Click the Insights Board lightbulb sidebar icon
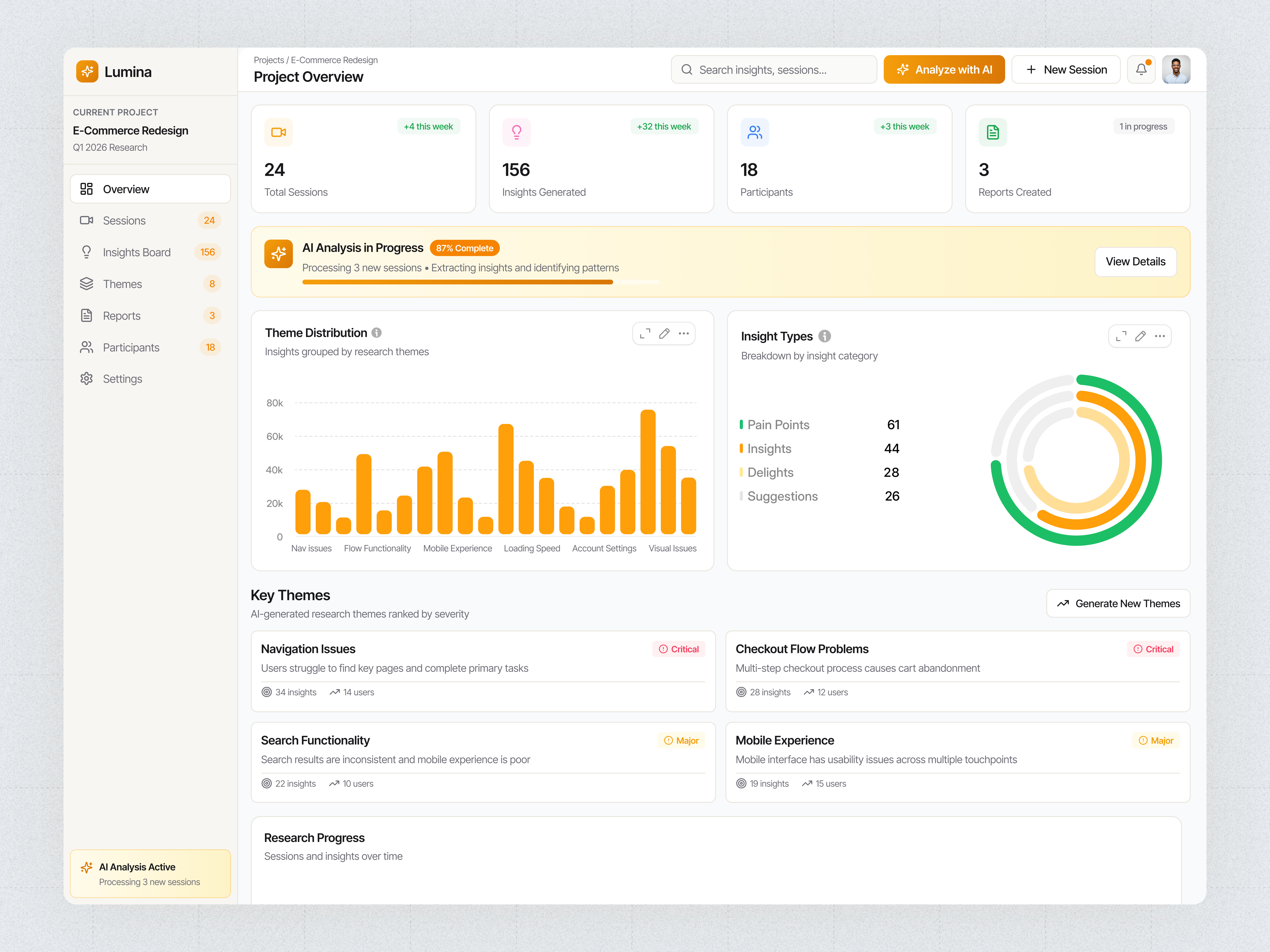Viewport: 1270px width, 952px height. tap(87, 252)
